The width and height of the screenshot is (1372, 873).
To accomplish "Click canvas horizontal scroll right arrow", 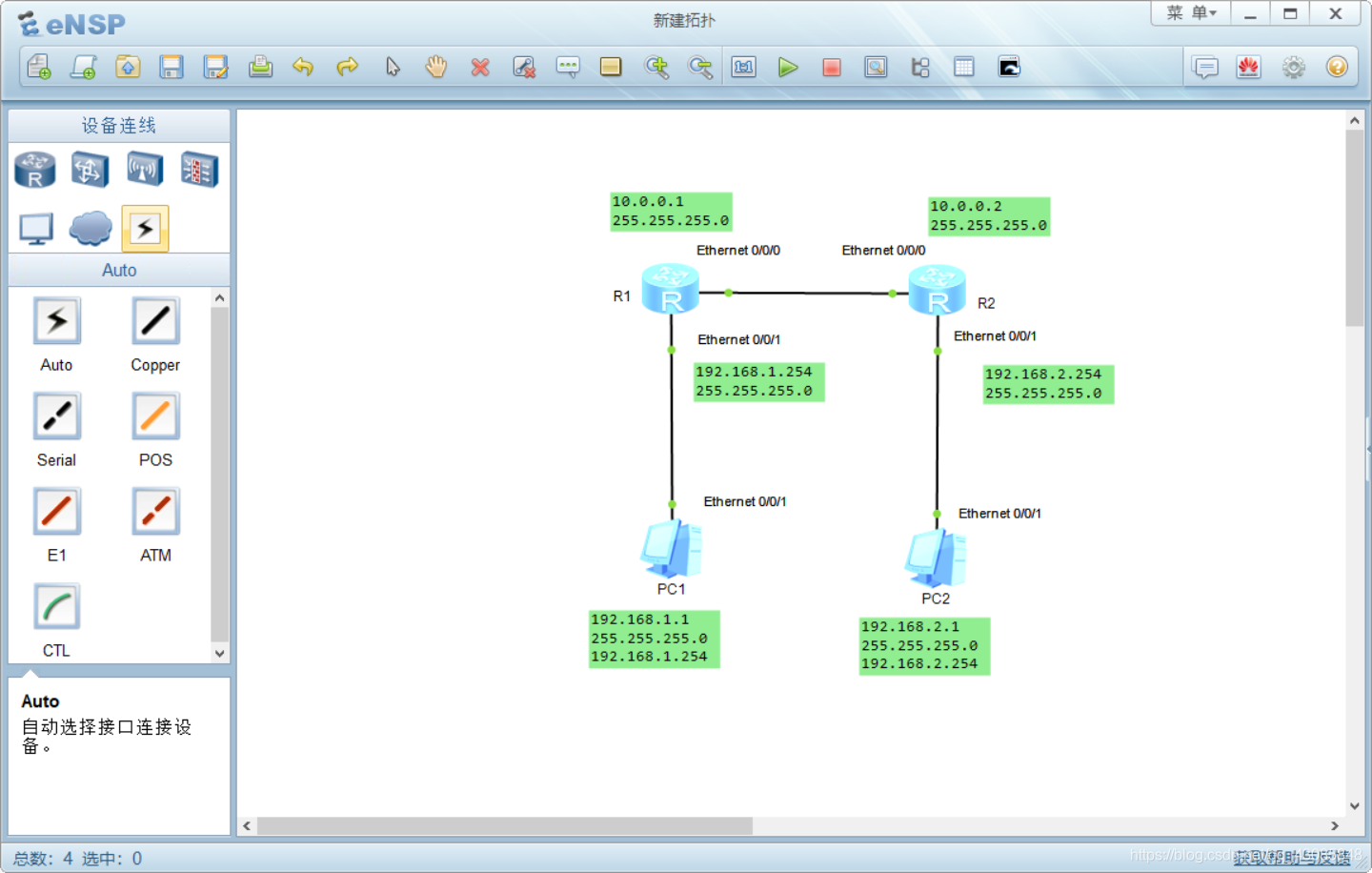I will (1335, 826).
